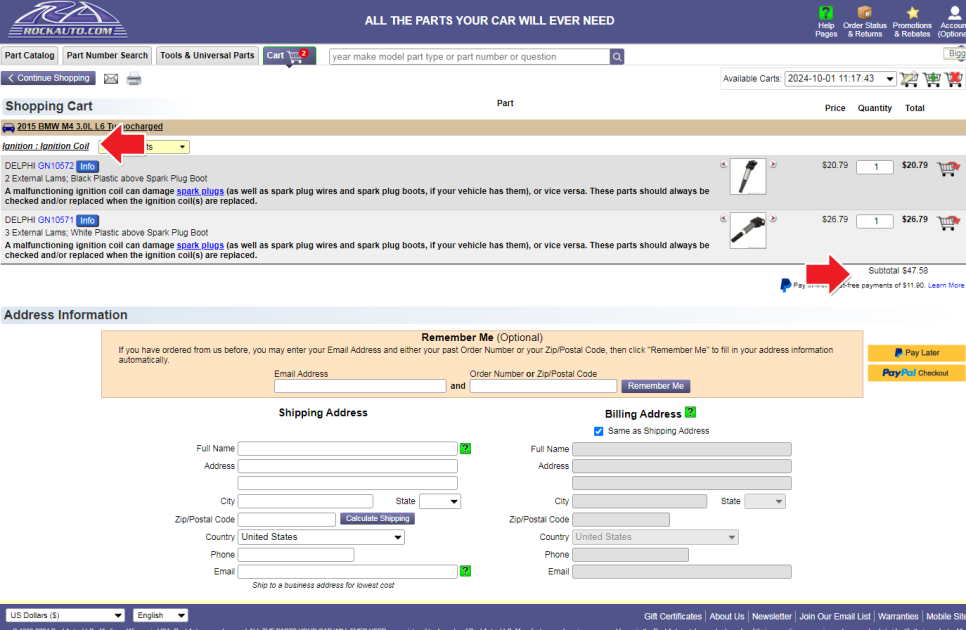
Task: Click the quantity field for GN10571
Action: point(875,221)
